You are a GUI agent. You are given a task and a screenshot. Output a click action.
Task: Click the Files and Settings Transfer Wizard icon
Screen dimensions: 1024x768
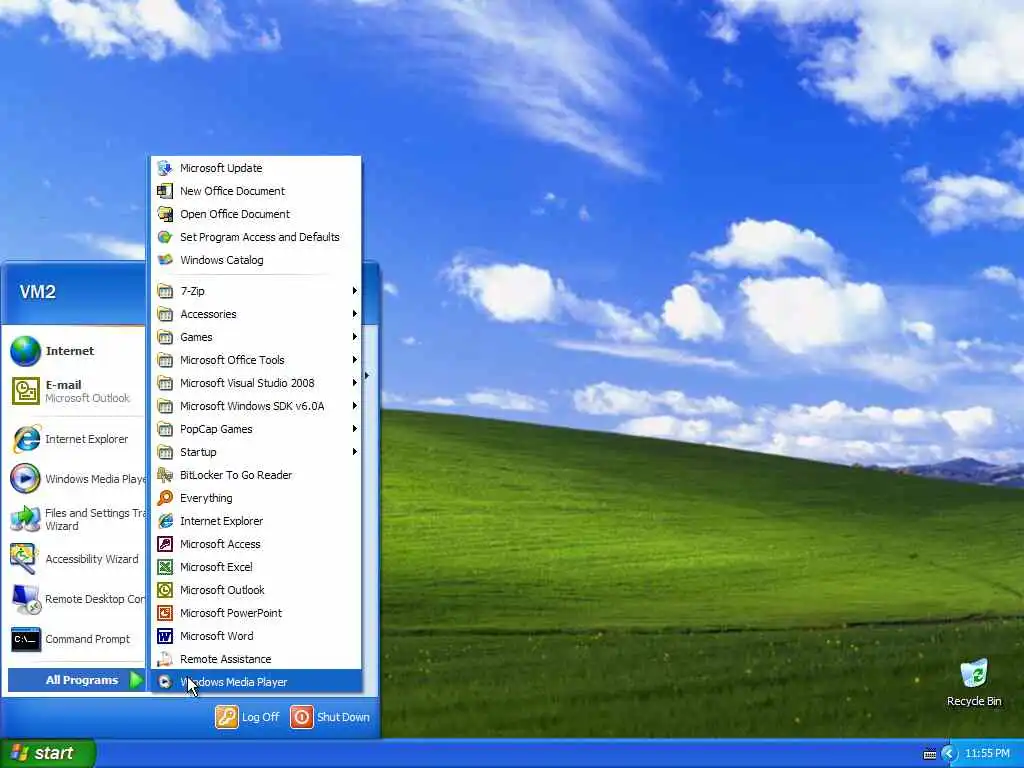coord(25,519)
